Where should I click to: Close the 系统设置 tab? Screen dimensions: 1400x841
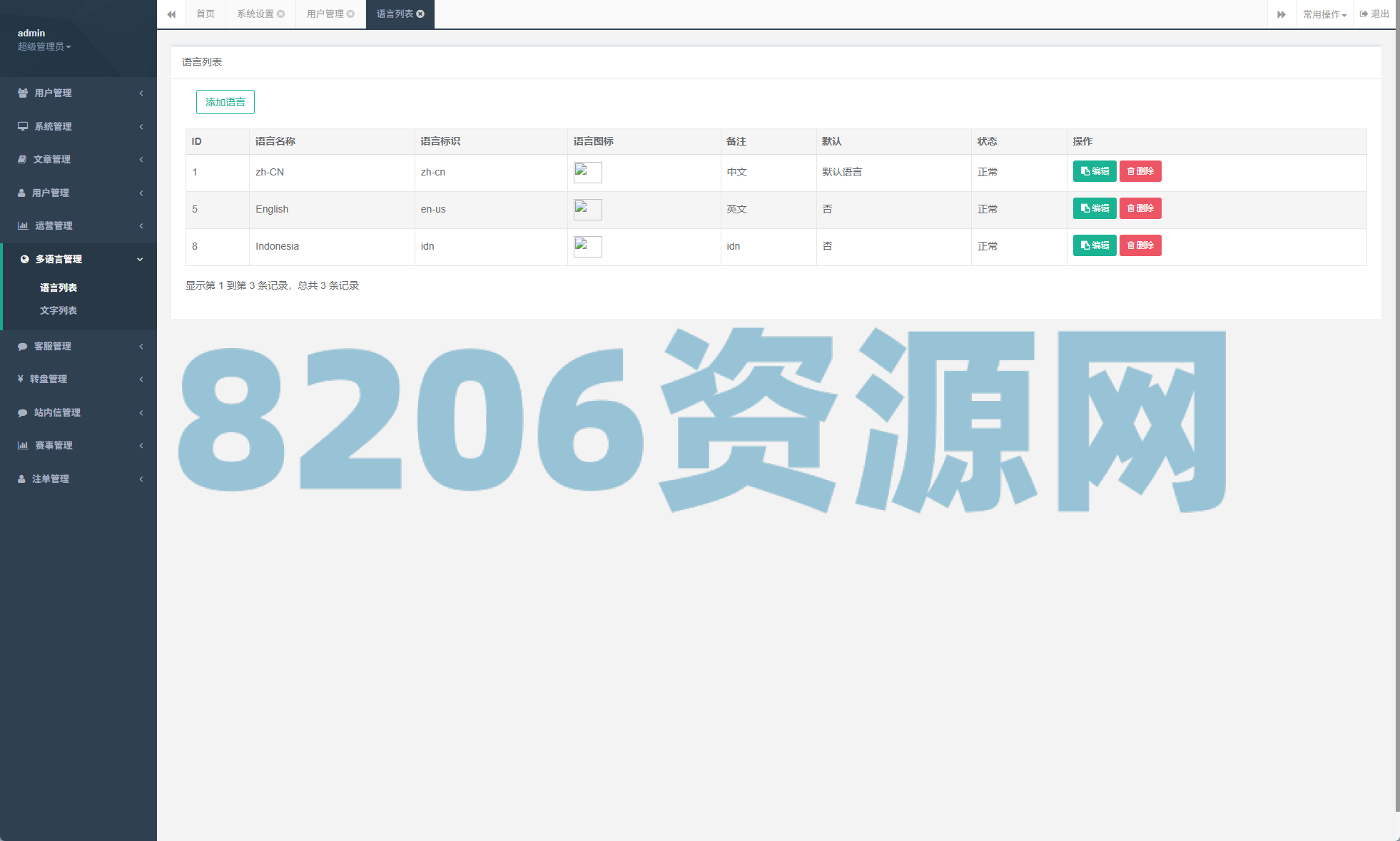(x=281, y=14)
